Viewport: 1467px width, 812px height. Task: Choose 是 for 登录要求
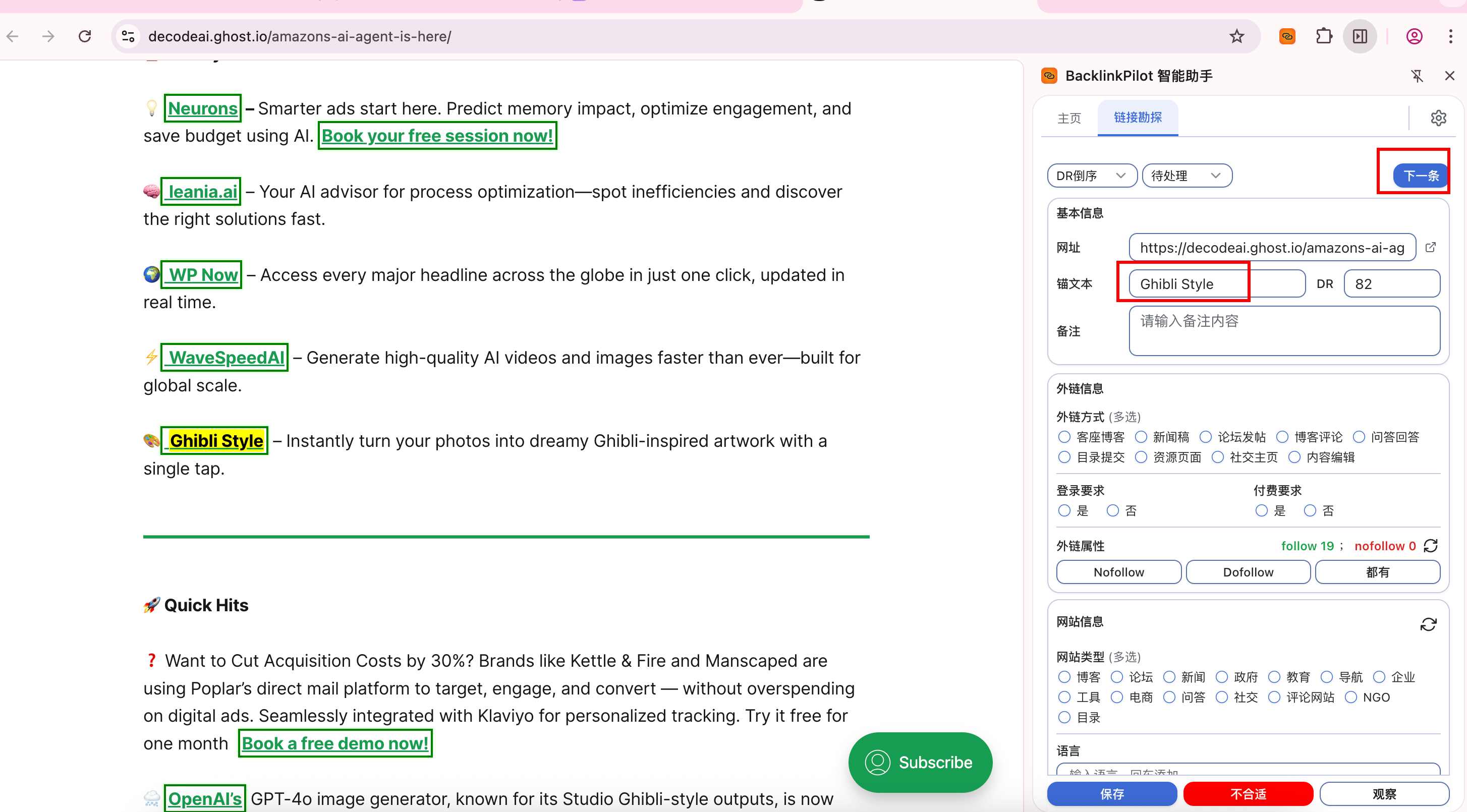point(1064,510)
